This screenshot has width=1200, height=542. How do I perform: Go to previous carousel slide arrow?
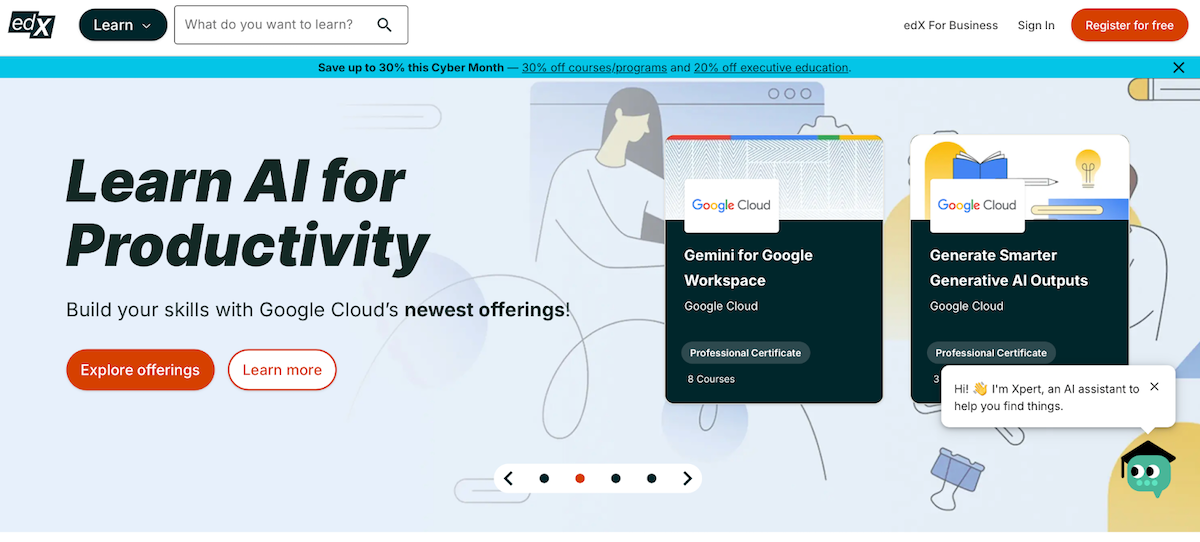(x=509, y=479)
